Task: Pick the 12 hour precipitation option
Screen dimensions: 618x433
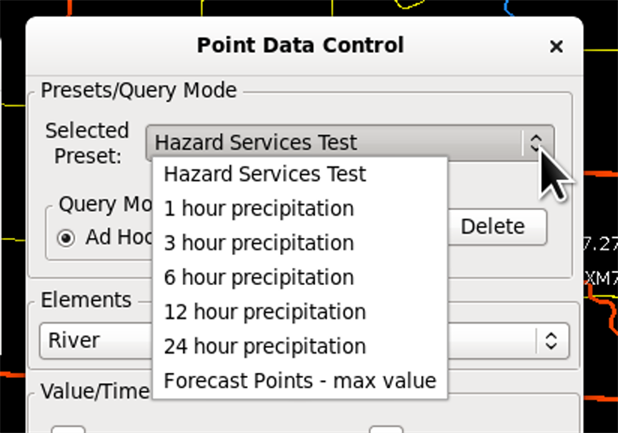Action: (265, 312)
